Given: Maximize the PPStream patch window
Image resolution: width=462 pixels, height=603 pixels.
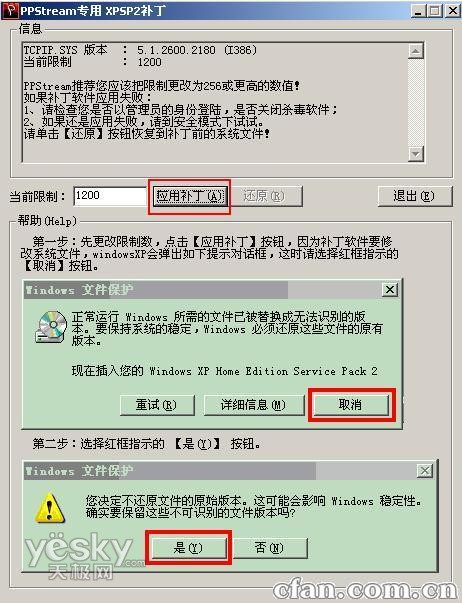Looking at the screenshot, I should 435,10.
